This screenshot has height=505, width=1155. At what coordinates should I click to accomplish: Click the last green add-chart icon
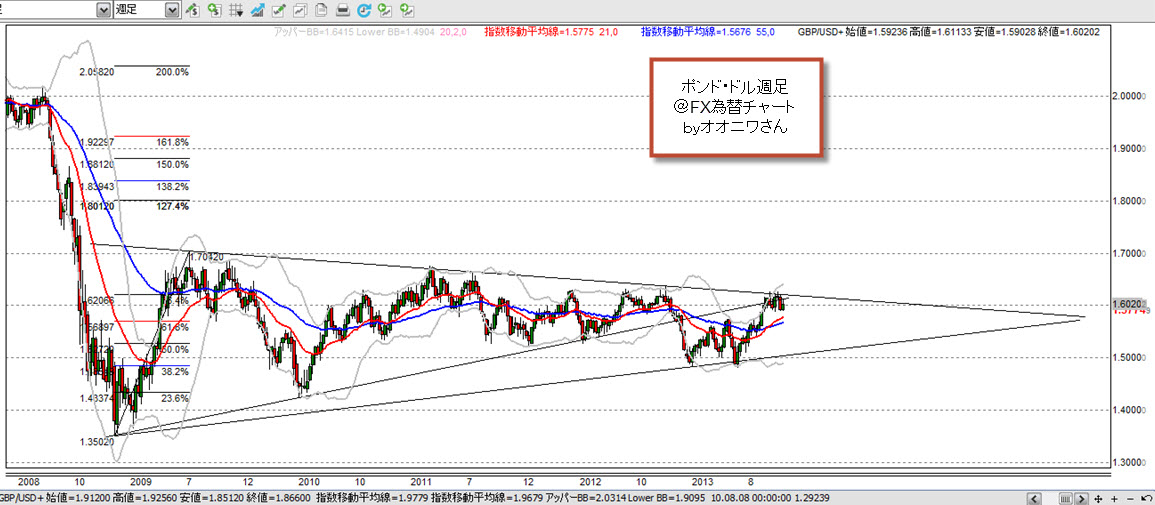click(406, 10)
